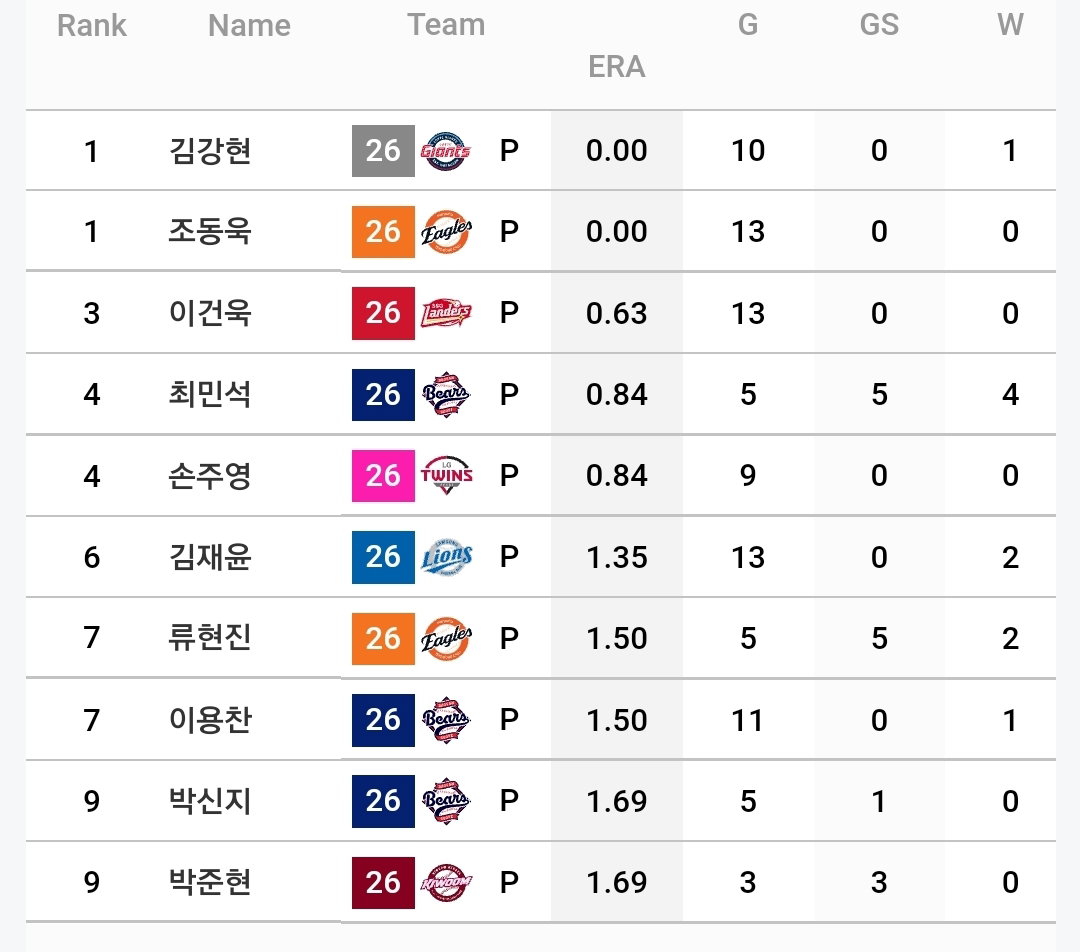Sort table by GS column header
Screen dimensions: 1080x952
tap(879, 25)
